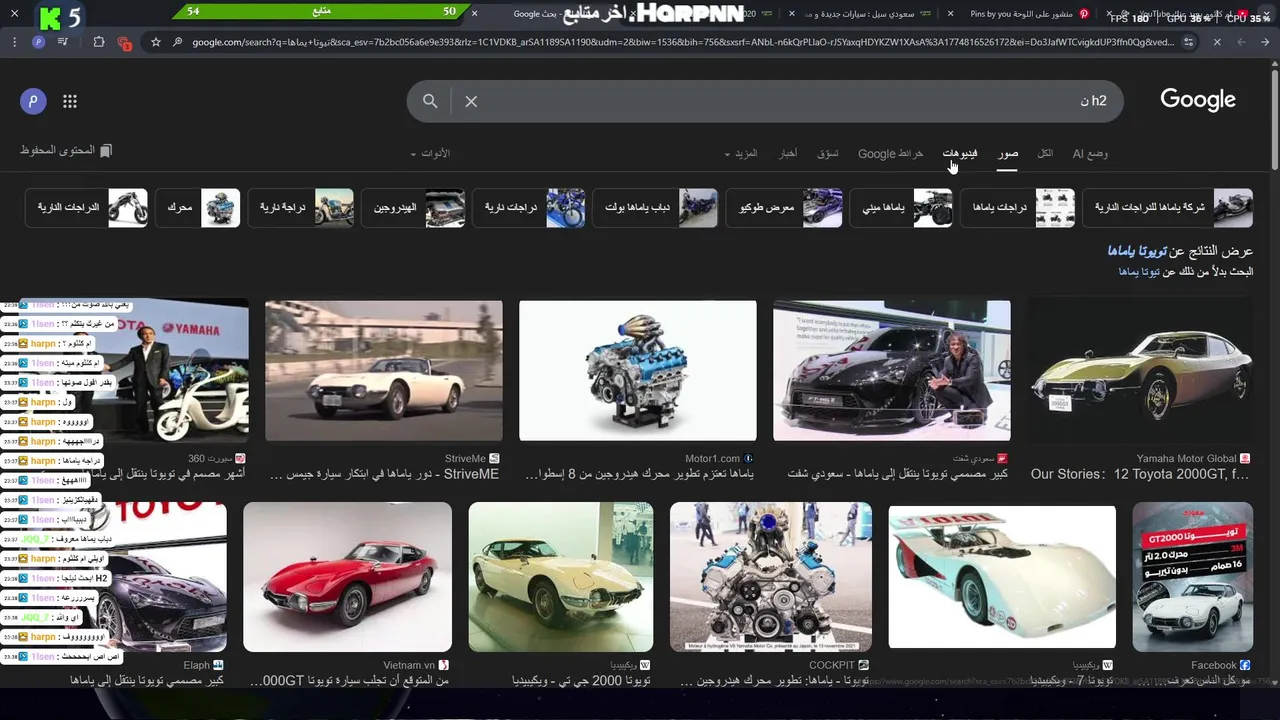The width and height of the screenshot is (1280, 720).
Task: Click the سعودي شفت source label
Action: (974, 459)
